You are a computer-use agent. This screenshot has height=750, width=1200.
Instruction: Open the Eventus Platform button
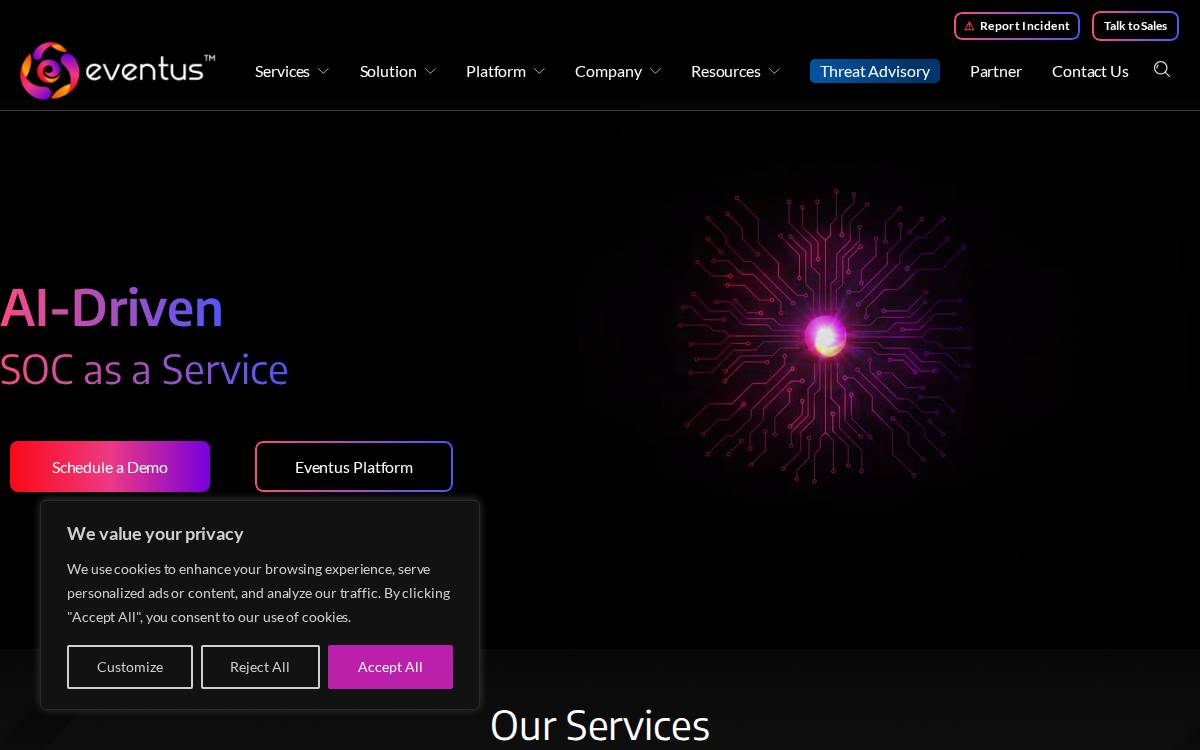click(x=354, y=467)
